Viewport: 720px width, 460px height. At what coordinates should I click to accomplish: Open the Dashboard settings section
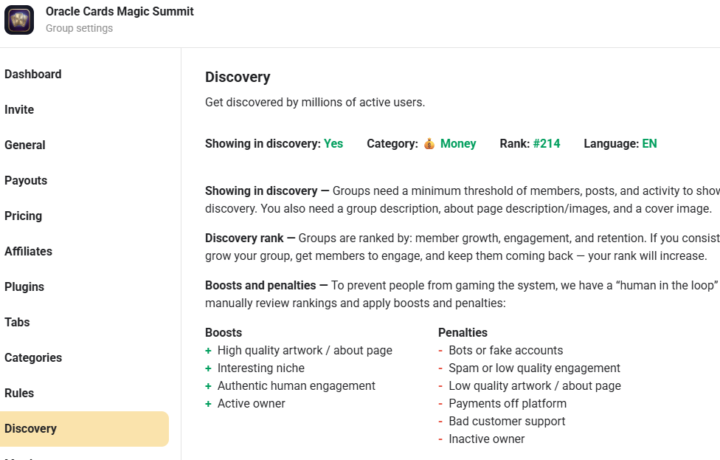point(33,74)
